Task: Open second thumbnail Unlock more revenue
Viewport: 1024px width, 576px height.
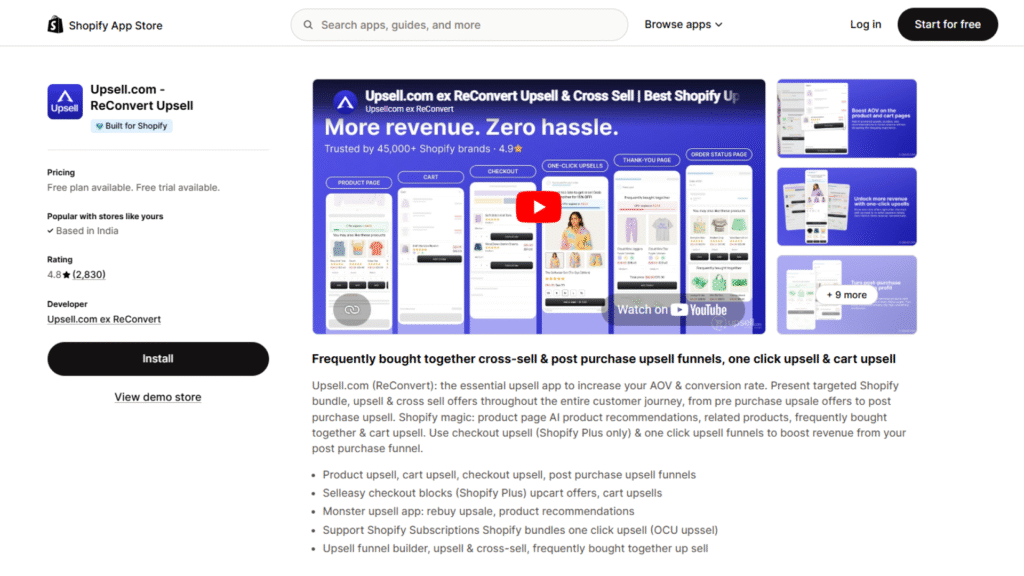Action: click(846, 206)
